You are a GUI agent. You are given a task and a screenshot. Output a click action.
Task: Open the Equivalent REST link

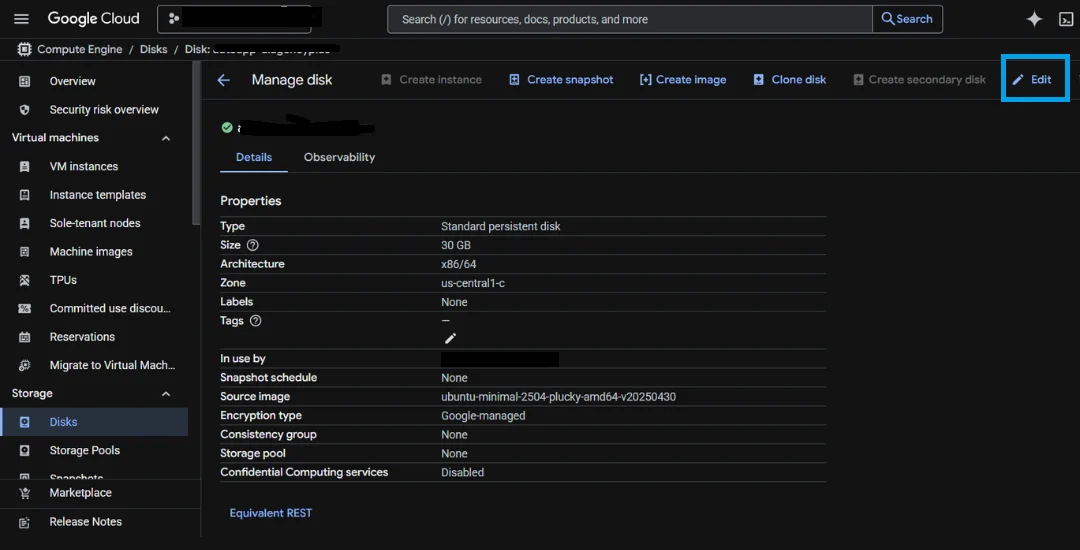(x=271, y=513)
